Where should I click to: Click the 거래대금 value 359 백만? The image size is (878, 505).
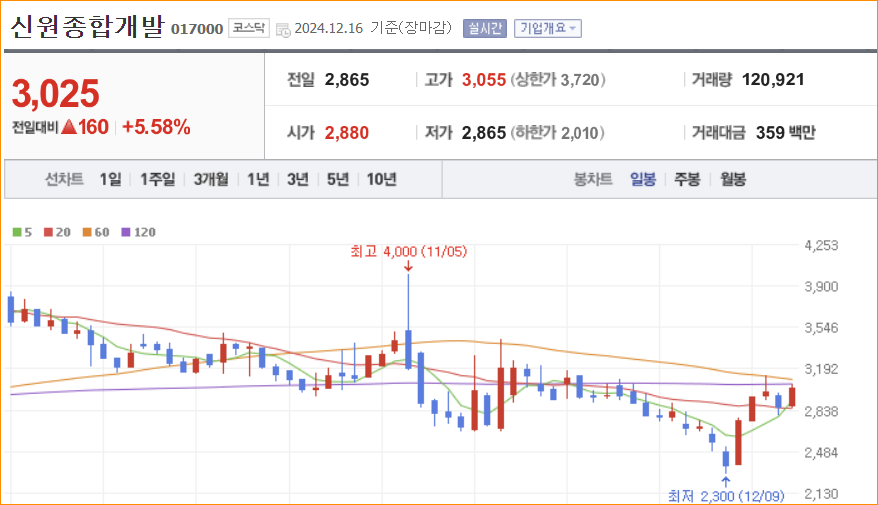point(786,133)
